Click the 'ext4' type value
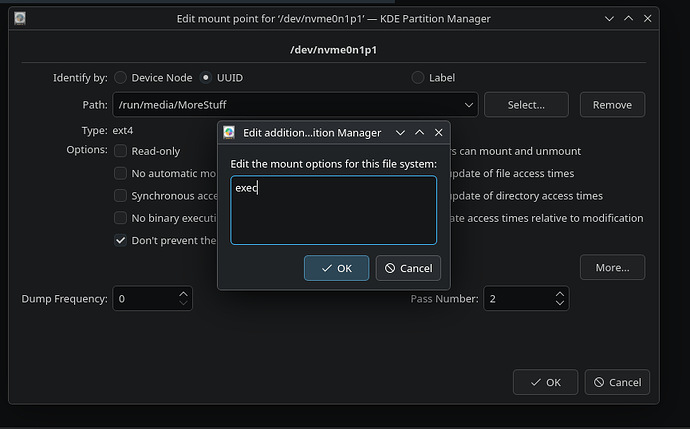The width and height of the screenshot is (690, 429). click(x=123, y=131)
